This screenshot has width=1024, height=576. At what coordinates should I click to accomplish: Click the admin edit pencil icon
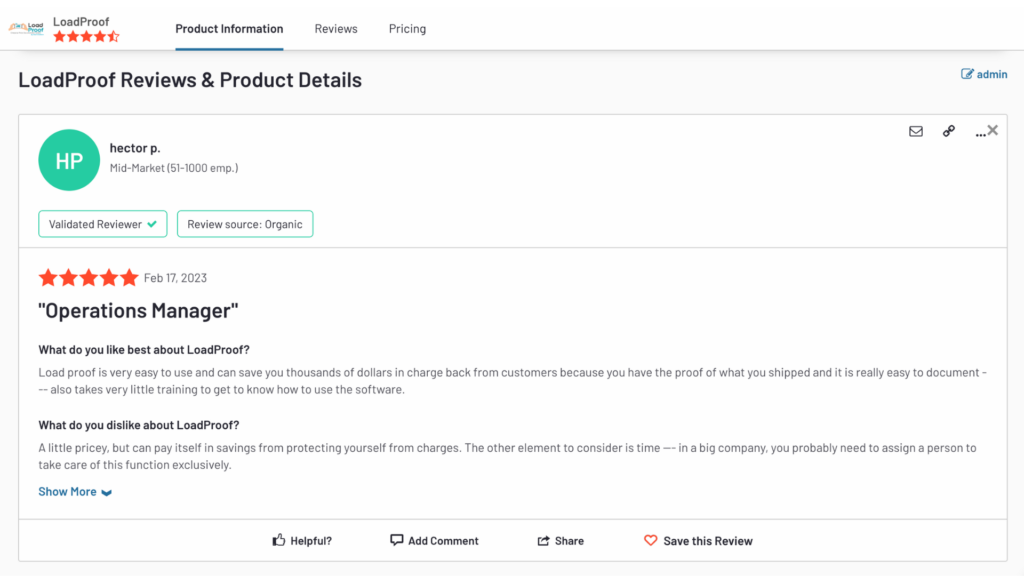click(x=967, y=74)
